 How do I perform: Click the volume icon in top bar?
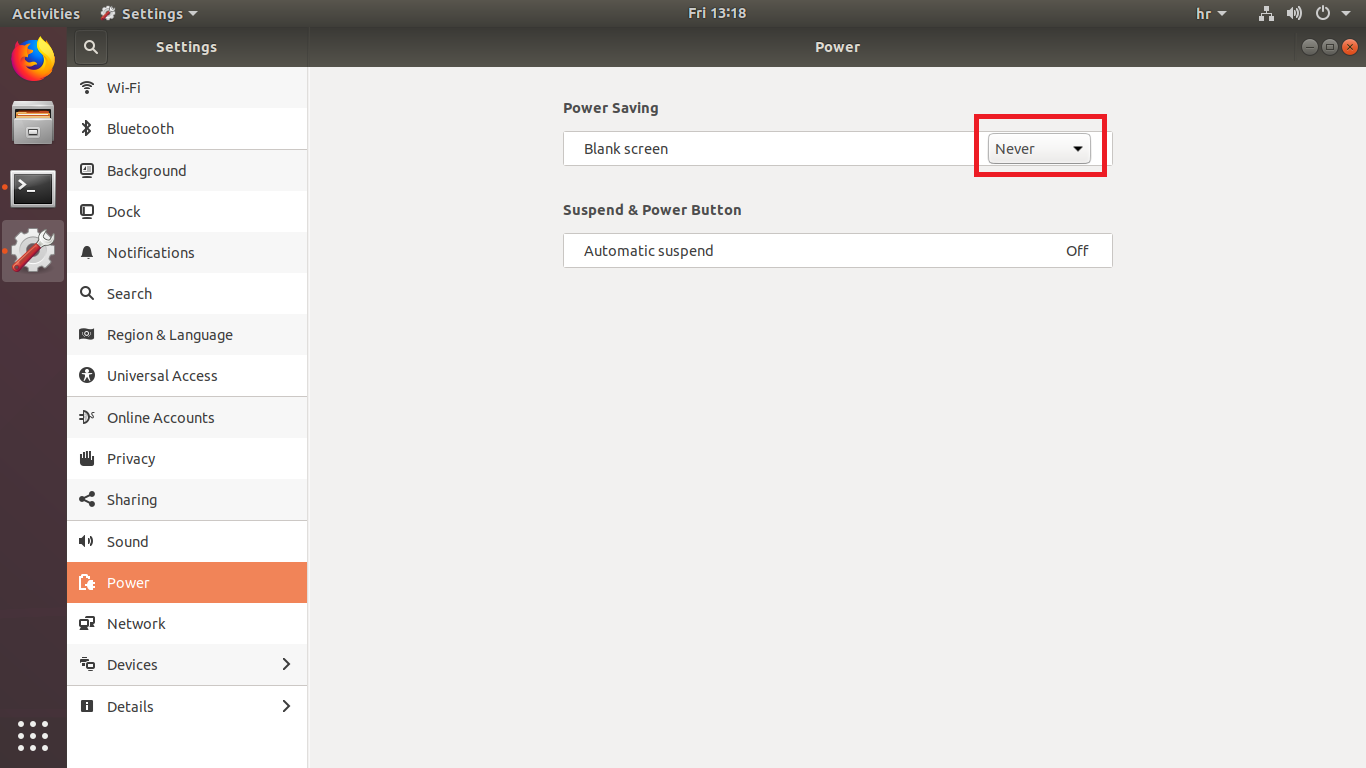click(1294, 14)
